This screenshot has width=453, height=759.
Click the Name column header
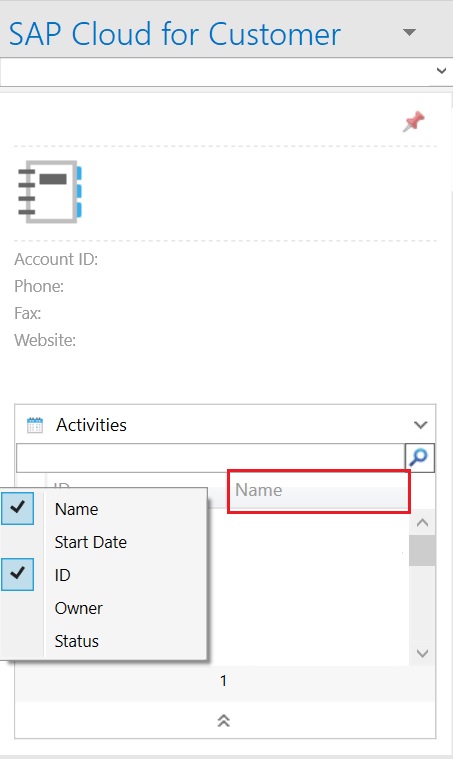[318, 490]
